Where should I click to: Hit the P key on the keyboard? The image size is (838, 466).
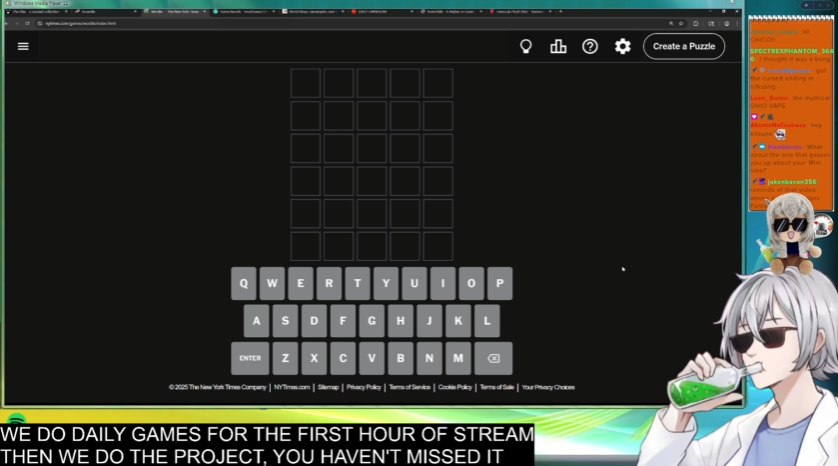pos(500,283)
